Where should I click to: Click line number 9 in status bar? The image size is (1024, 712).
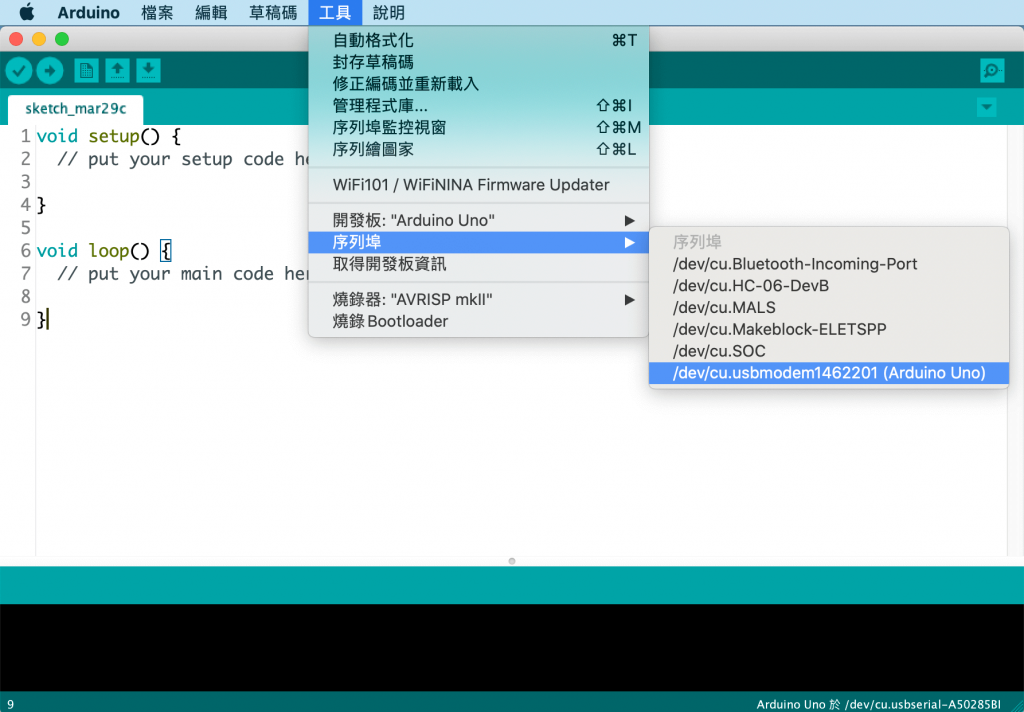(x=10, y=704)
